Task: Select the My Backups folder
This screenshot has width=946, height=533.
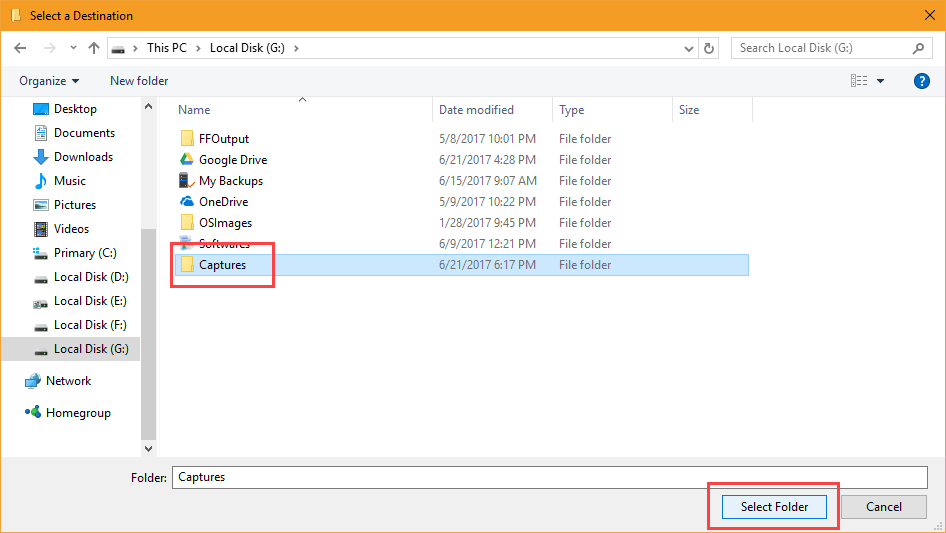Action: pos(231,181)
